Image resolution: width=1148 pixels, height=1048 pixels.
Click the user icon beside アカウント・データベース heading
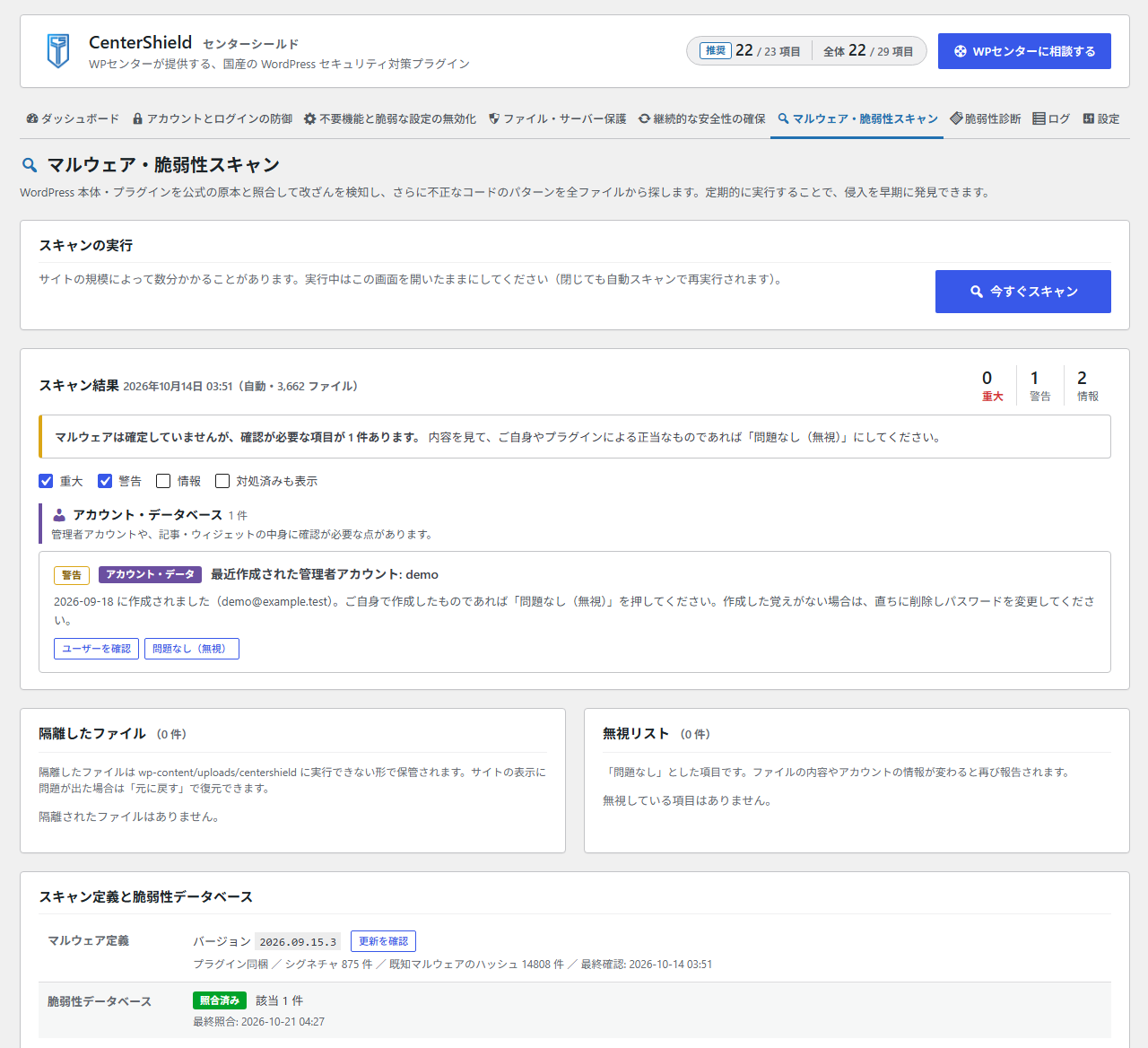click(59, 515)
